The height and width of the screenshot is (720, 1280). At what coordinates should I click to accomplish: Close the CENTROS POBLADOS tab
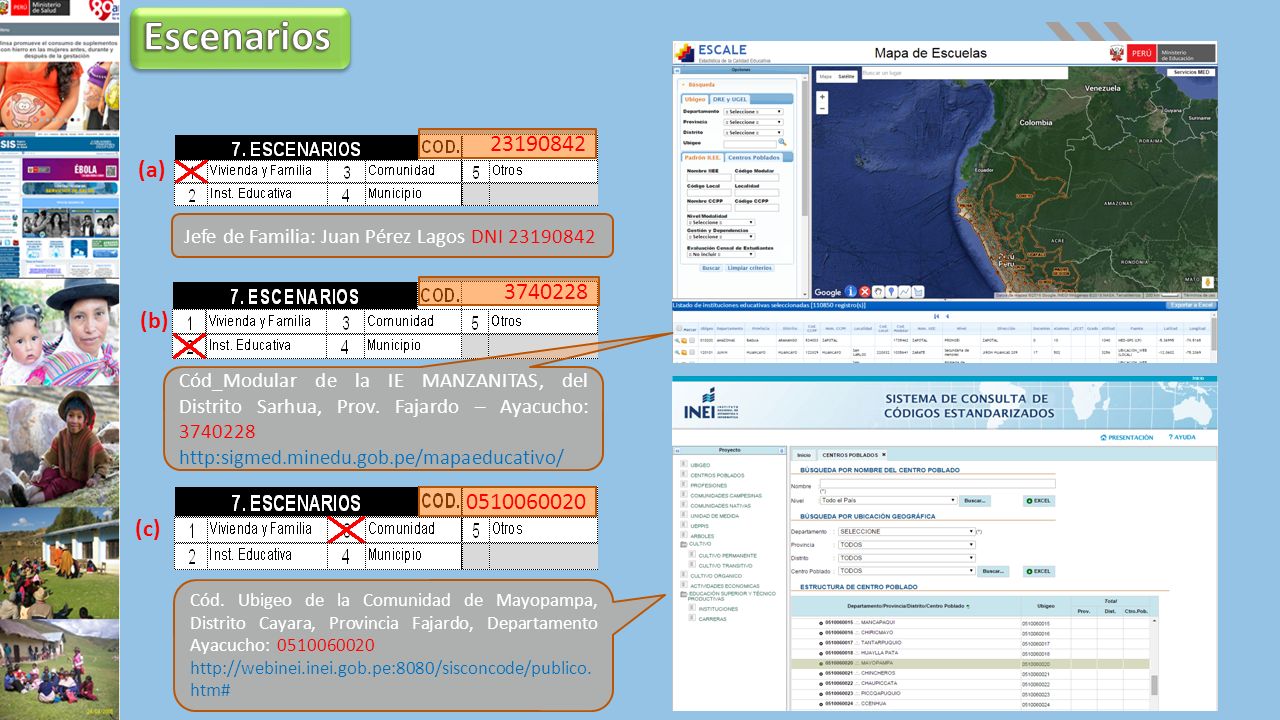[x=884, y=454]
